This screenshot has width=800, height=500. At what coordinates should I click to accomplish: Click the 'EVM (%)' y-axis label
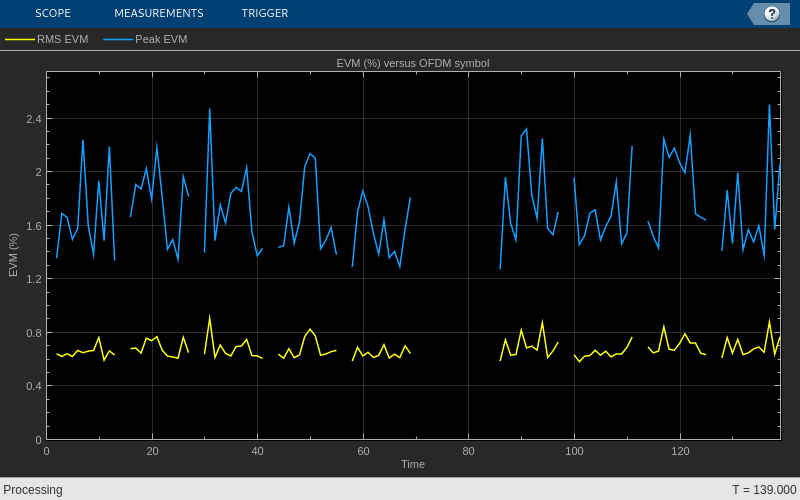click(13, 255)
